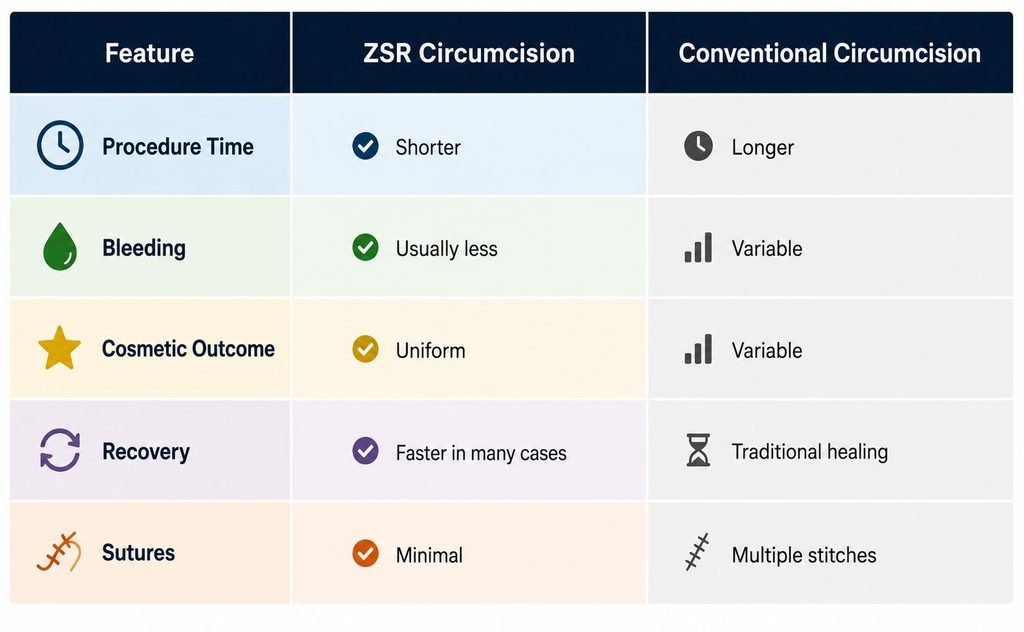This screenshot has height=632, width=1024.
Task: Select the Conventional Circumcision column header
Action: tap(830, 53)
